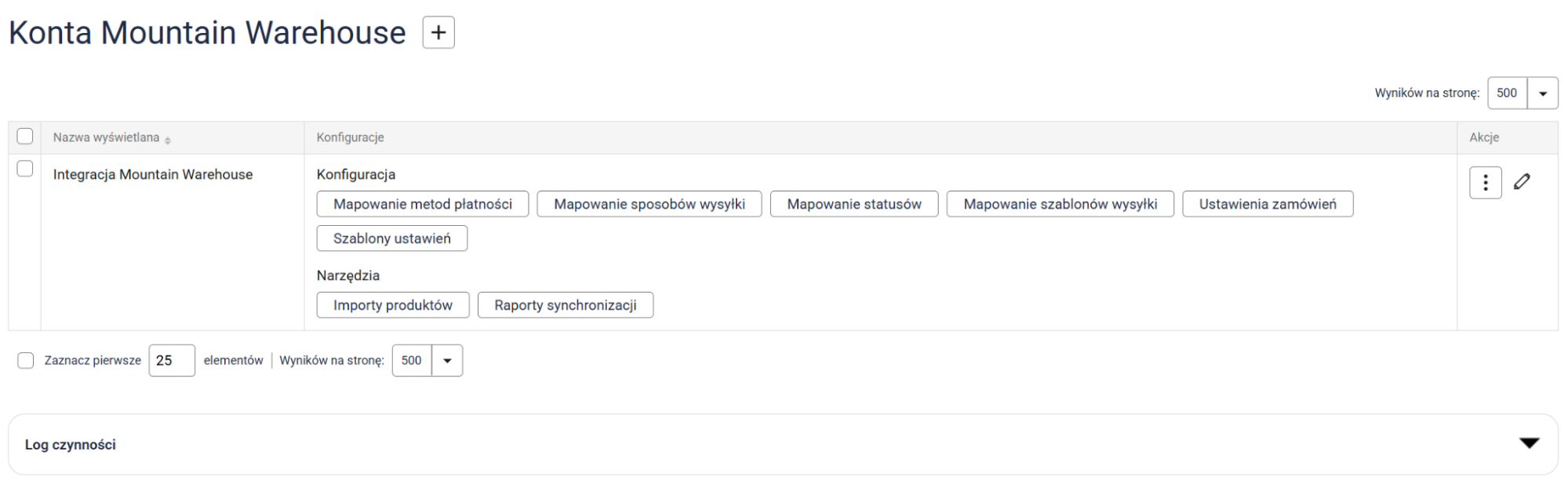This screenshot has height=484, width=1568.
Task: Click the Integracja Mountain Warehouse account name
Action: pos(153,174)
